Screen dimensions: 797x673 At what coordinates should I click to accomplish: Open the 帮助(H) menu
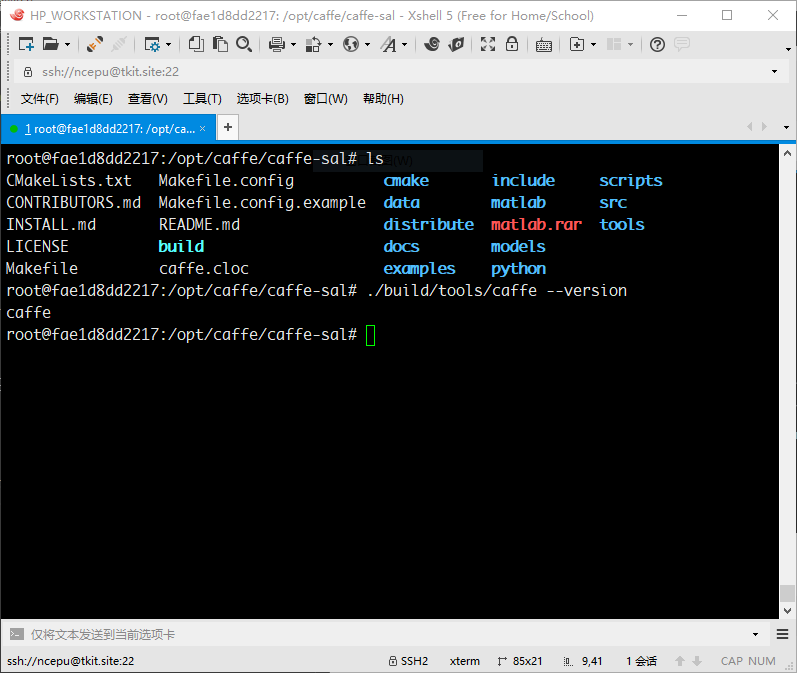point(383,99)
